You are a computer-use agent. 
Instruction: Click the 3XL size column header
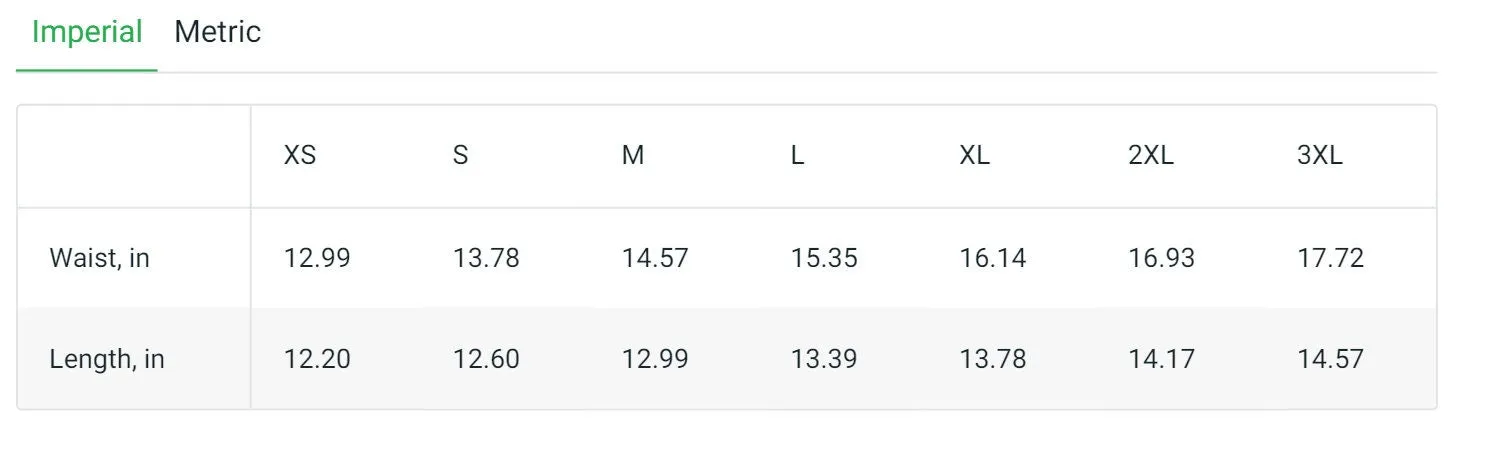tap(1320, 156)
